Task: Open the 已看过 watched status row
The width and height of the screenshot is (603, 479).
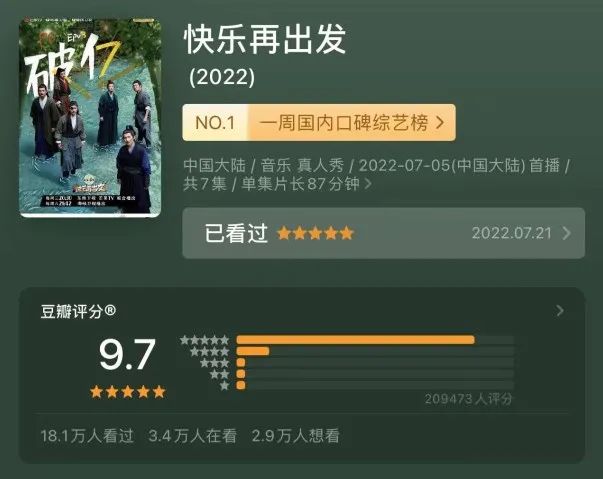Action: pyautogui.click(x=383, y=233)
